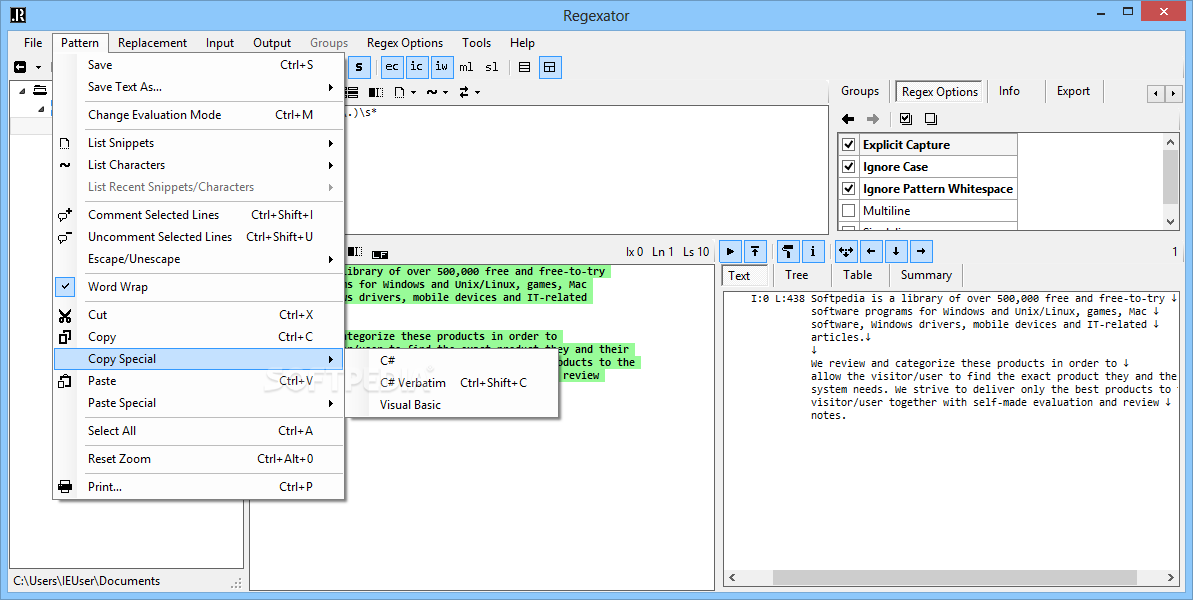Enable the Multiline checkbox
1193x600 pixels.
pyautogui.click(x=849, y=211)
